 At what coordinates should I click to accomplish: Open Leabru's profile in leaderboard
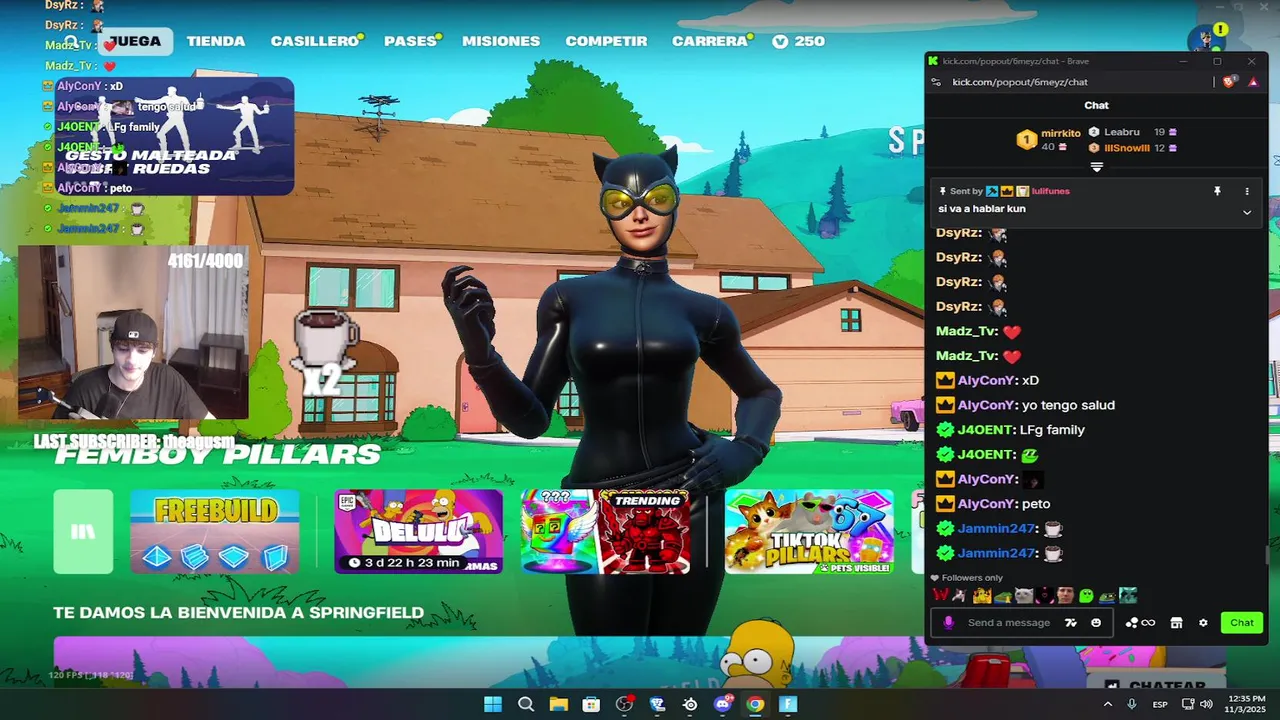pyautogui.click(x=1122, y=132)
